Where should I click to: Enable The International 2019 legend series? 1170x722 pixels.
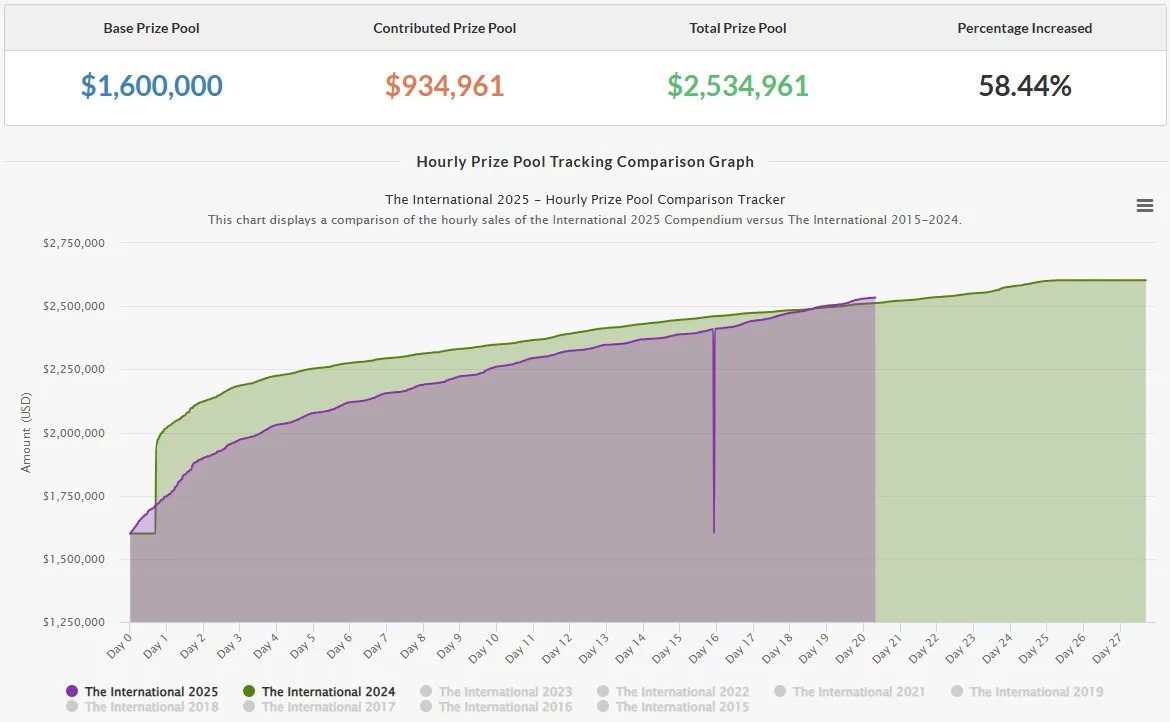tap(1027, 692)
